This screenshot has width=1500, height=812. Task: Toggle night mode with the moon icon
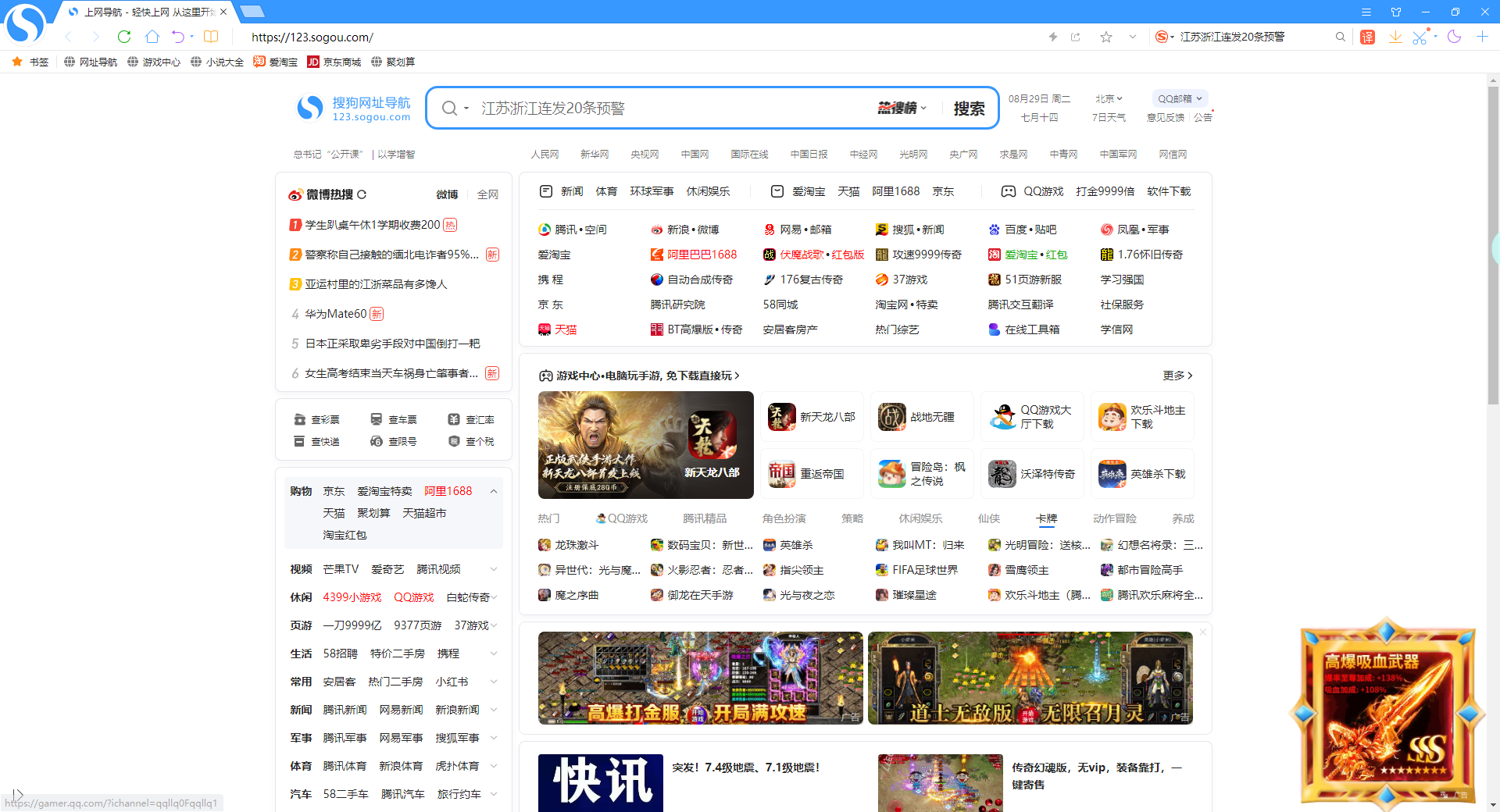[x=1454, y=37]
